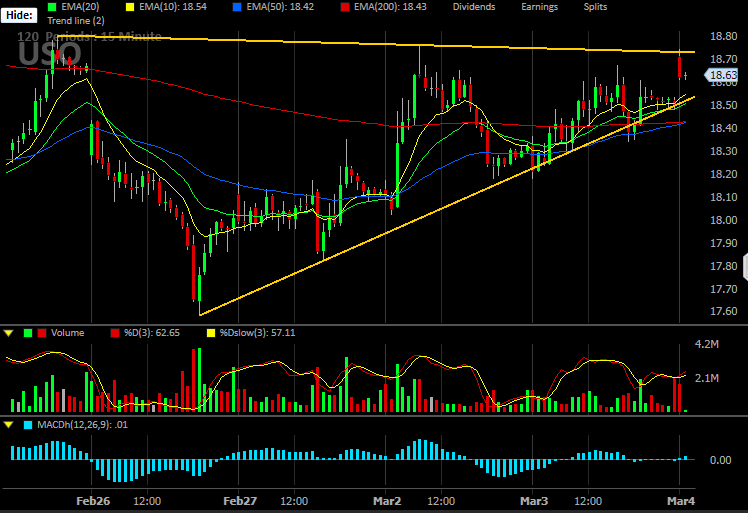Hide the Earnings overlay
The height and width of the screenshot is (513, 748).
539,7
